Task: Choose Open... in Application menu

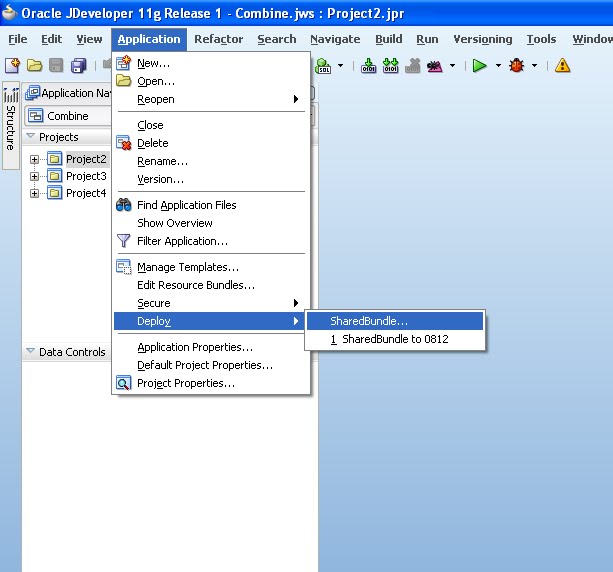Action: coord(210,81)
